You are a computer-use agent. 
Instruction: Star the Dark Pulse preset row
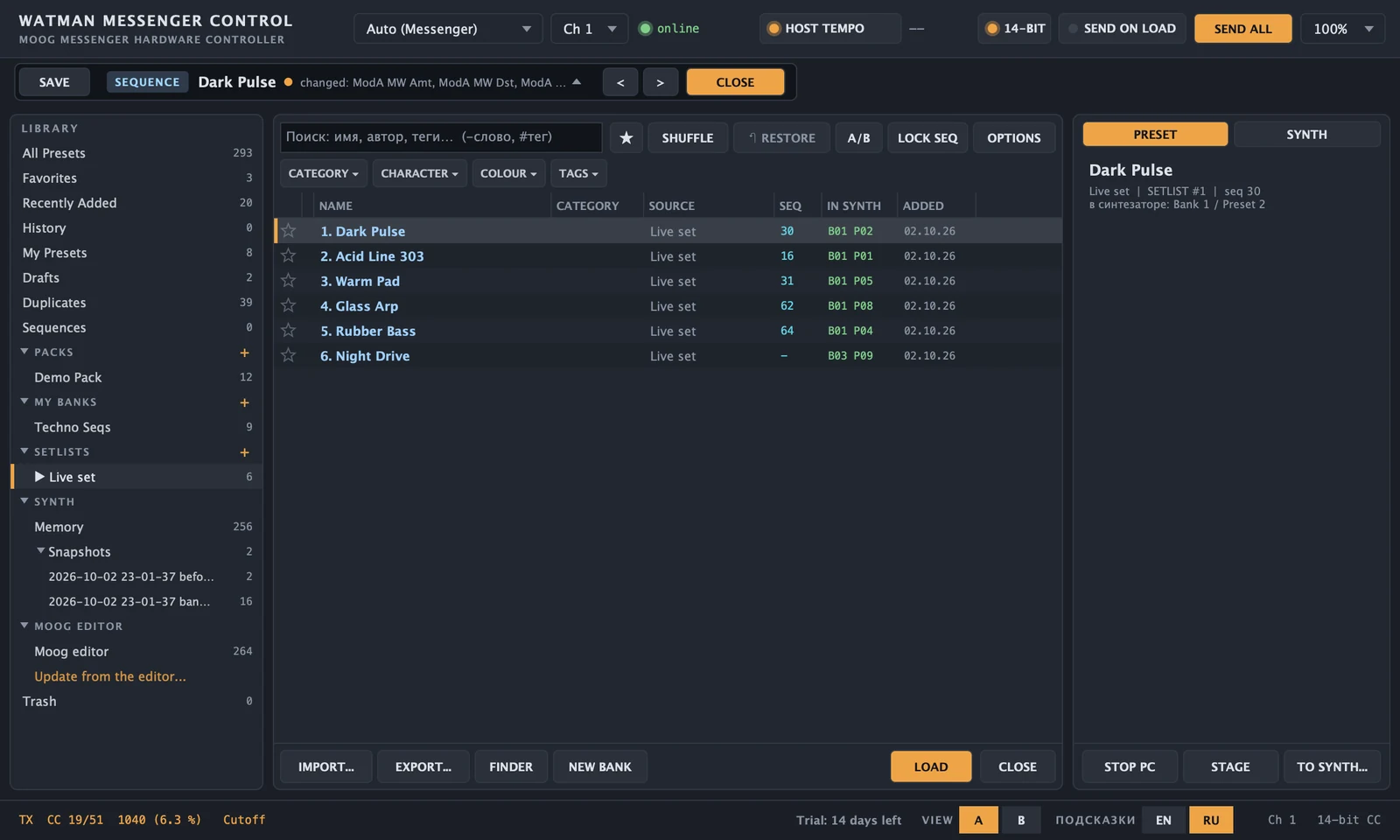point(289,231)
